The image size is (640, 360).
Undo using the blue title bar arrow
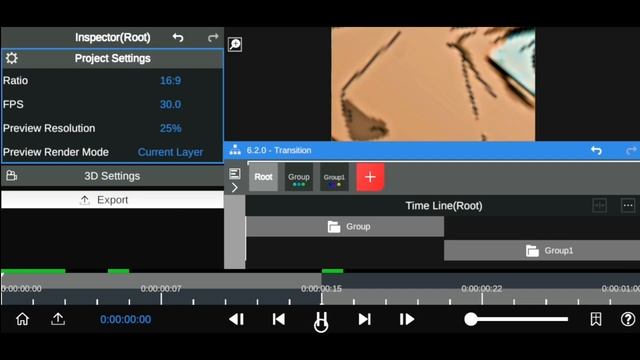point(596,151)
